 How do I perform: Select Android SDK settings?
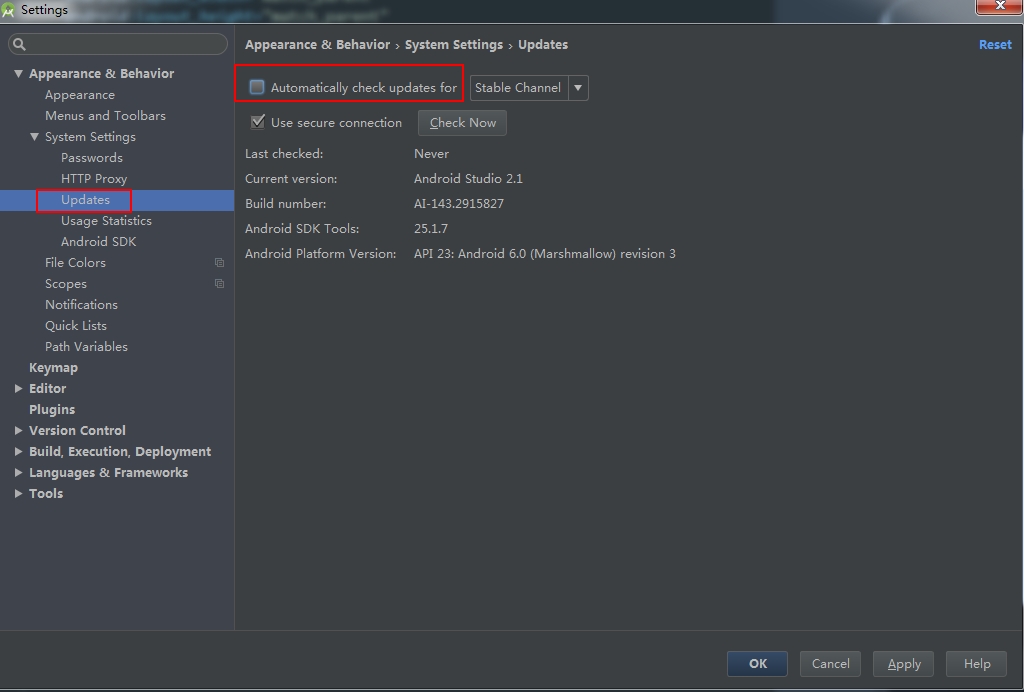99,242
